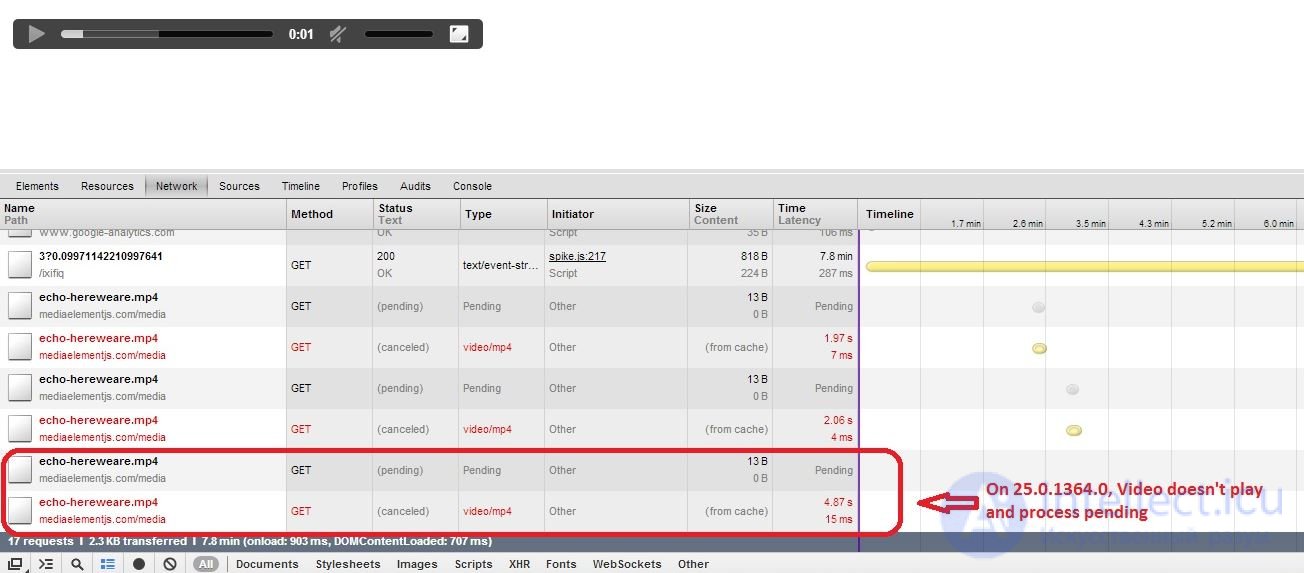This screenshot has height=573, width=1304.
Task: Open the Timeline panel tab
Action: pyautogui.click(x=301, y=186)
